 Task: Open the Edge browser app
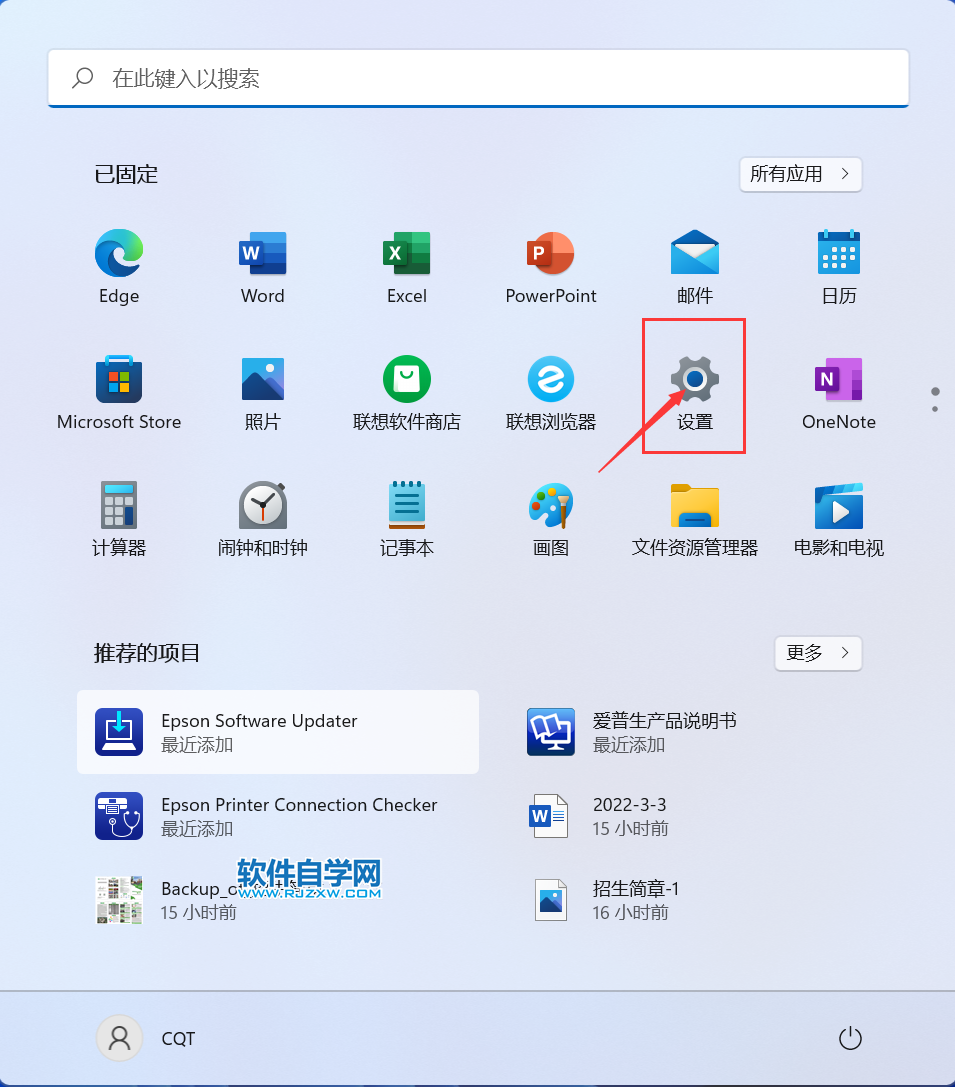tap(119, 267)
